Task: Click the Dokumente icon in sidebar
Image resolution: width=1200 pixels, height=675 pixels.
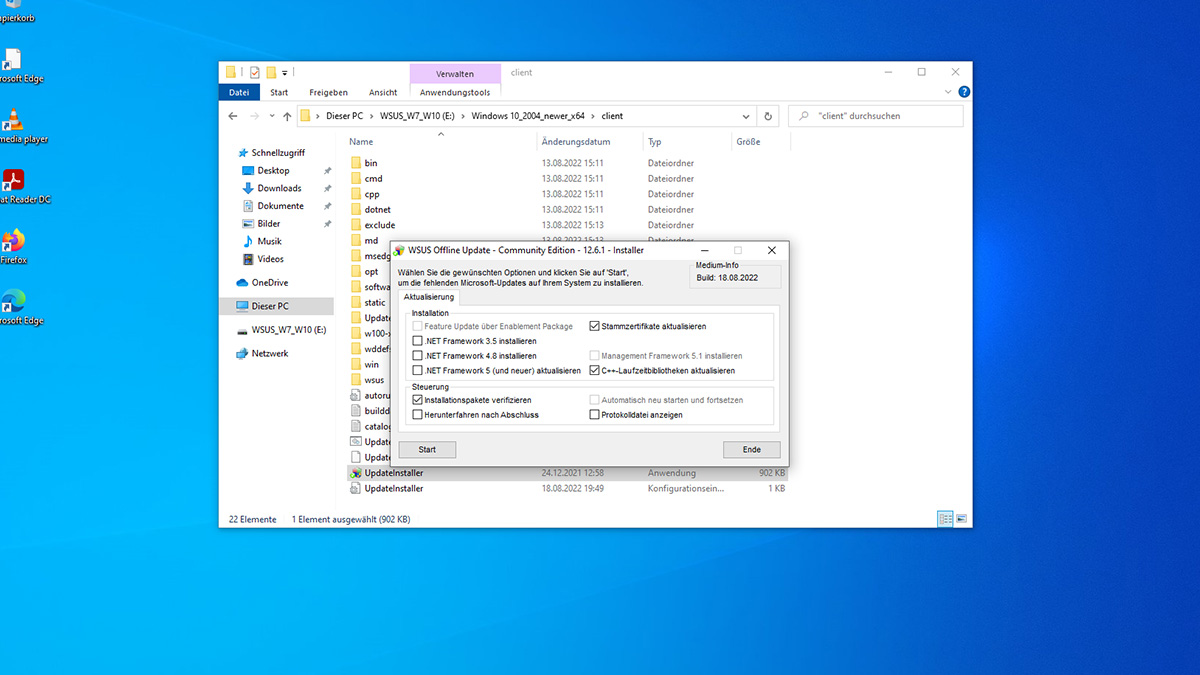Action: 249,206
